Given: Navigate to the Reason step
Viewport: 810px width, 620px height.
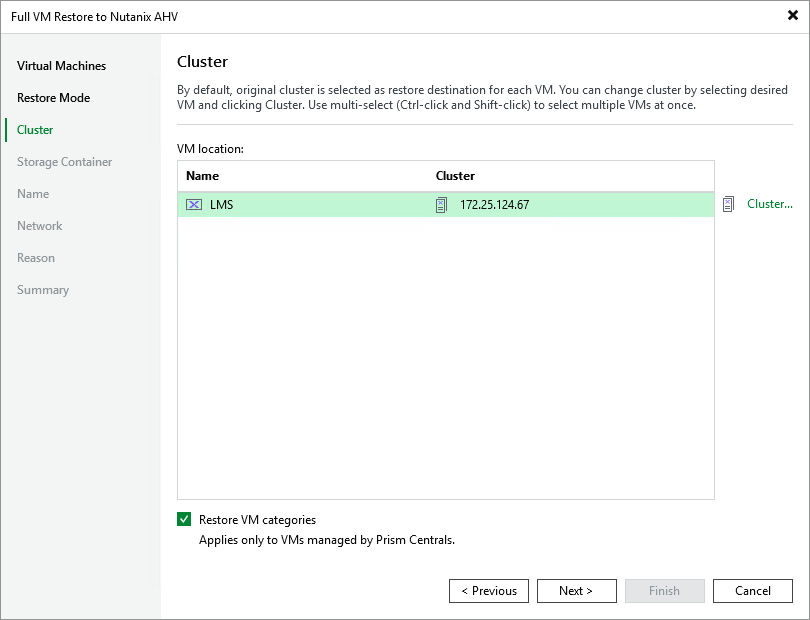Looking at the screenshot, I should click(36, 258).
